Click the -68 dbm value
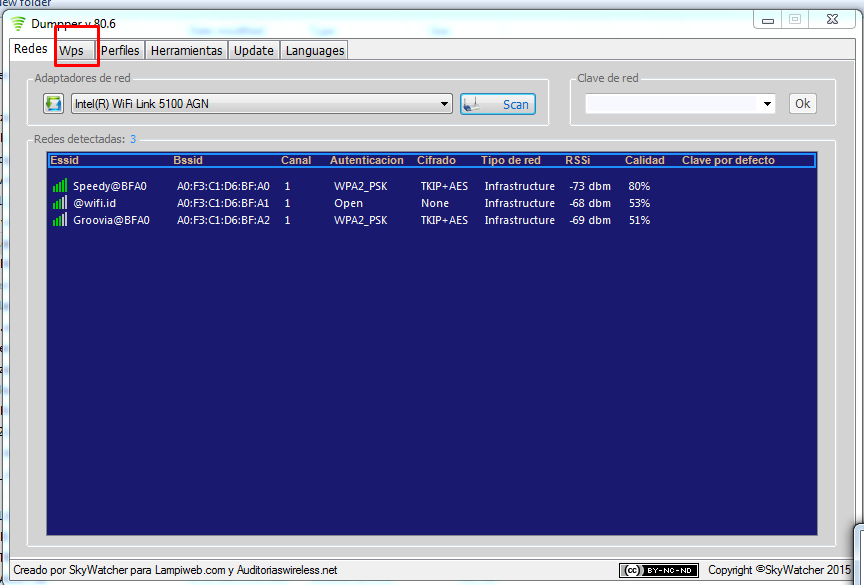The height and width of the screenshot is (585, 864). (x=590, y=203)
